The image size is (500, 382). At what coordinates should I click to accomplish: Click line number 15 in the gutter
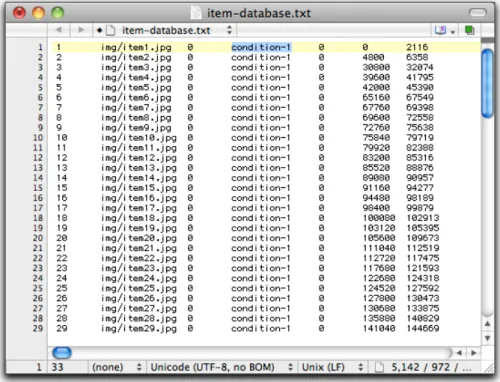point(38,188)
